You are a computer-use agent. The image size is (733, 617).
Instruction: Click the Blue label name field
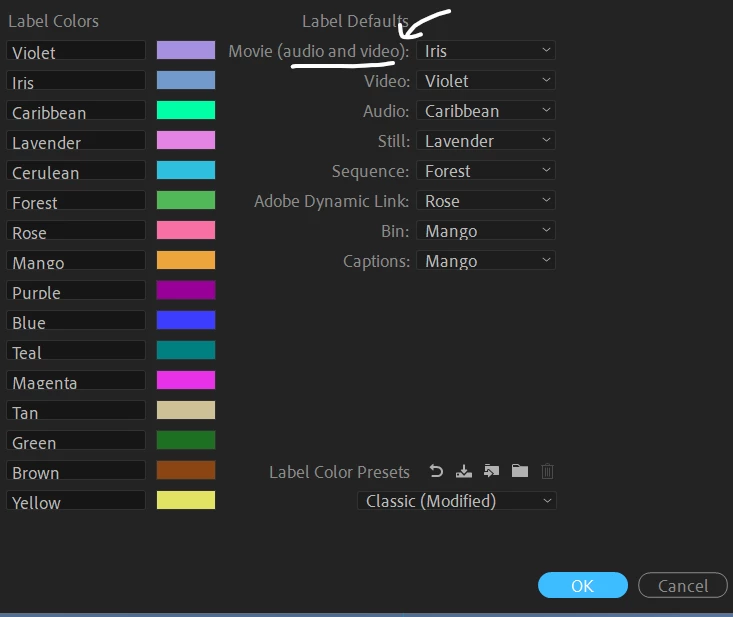click(76, 320)
